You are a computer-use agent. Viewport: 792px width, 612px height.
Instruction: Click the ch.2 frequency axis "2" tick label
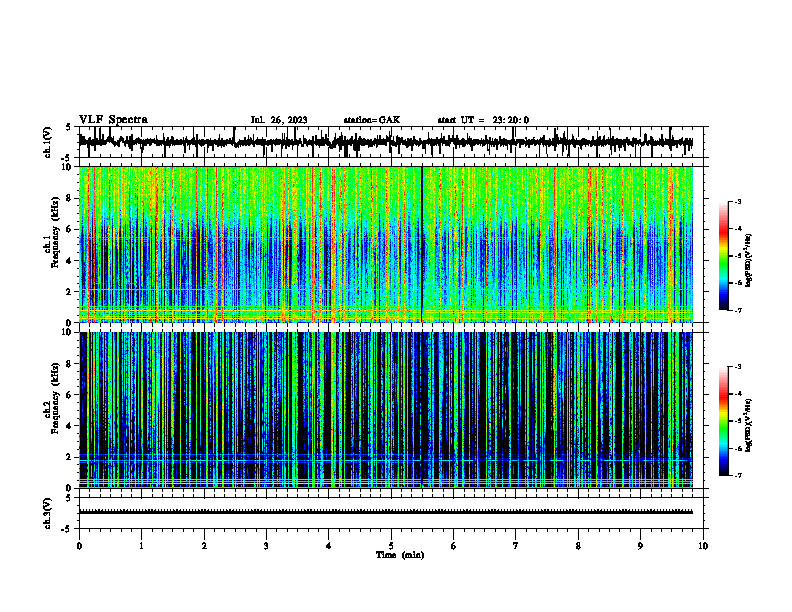coord(70,457)
